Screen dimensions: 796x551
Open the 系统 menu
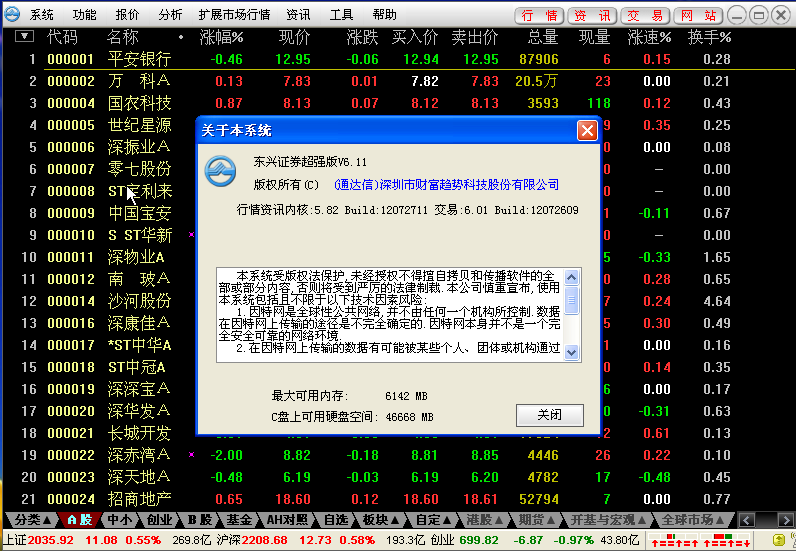(x=41, y=15)
